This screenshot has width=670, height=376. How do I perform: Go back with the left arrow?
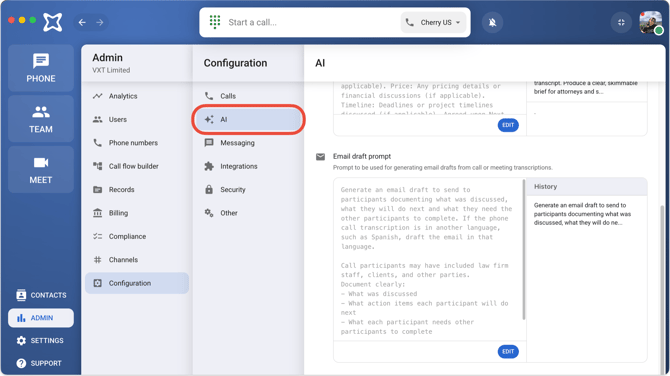(x=82, y=22)
